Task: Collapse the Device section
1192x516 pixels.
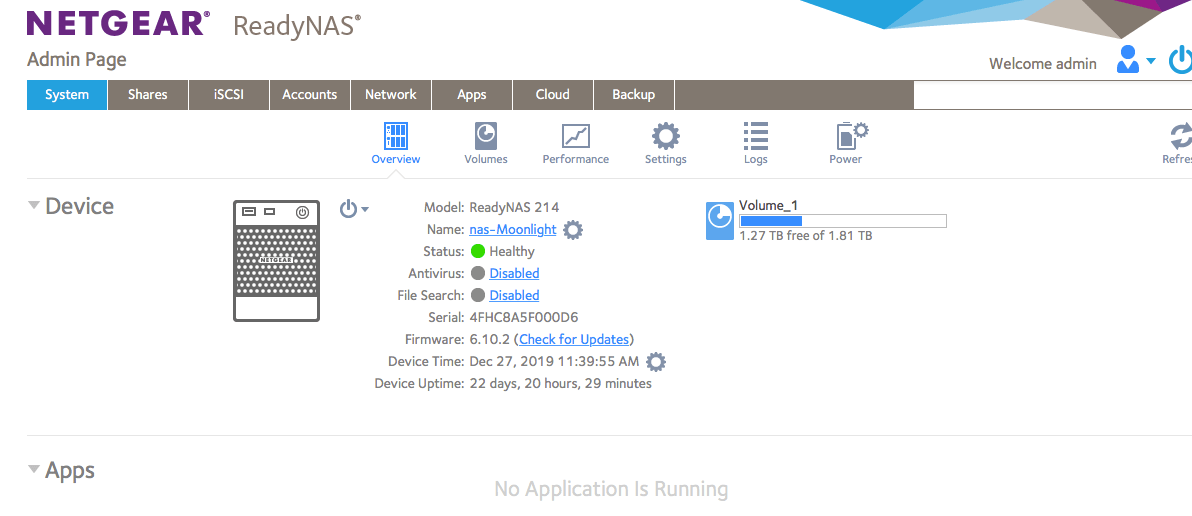Action: click(33, 205)
